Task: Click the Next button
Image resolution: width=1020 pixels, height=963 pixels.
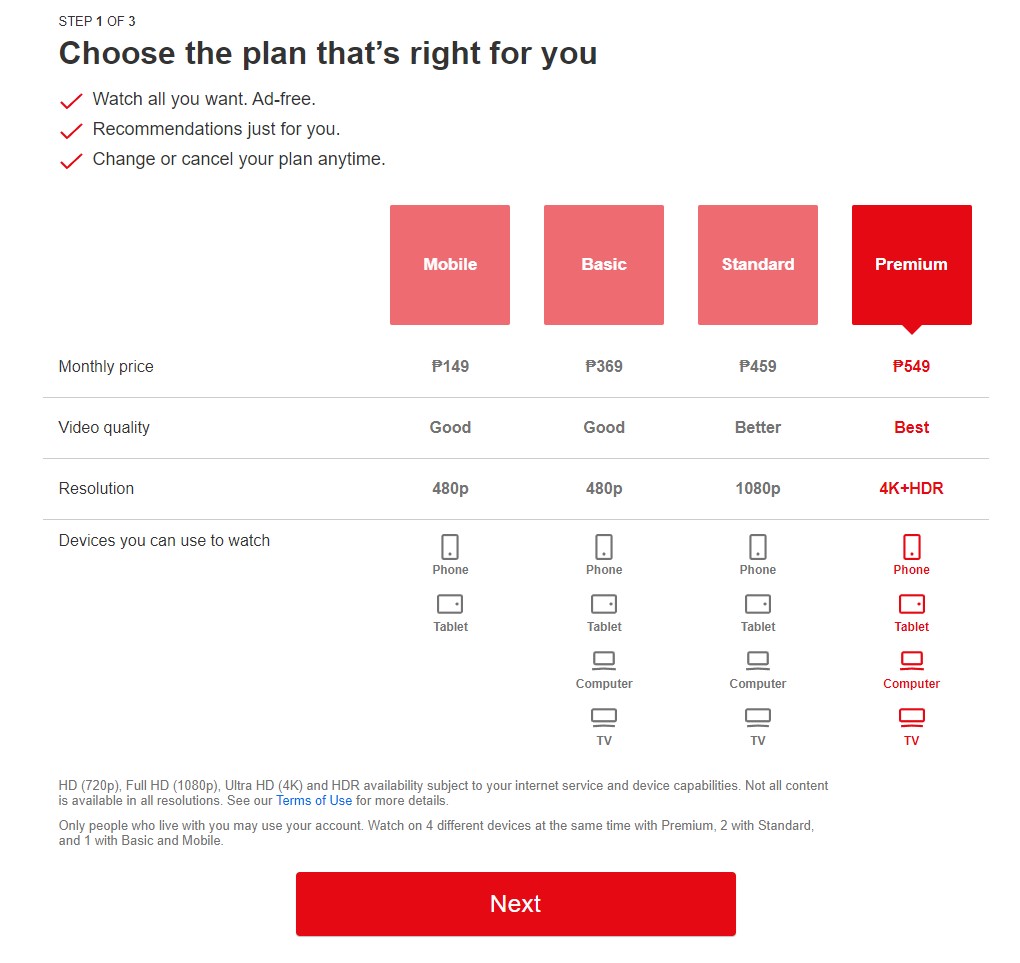Action: click(515, 904)
